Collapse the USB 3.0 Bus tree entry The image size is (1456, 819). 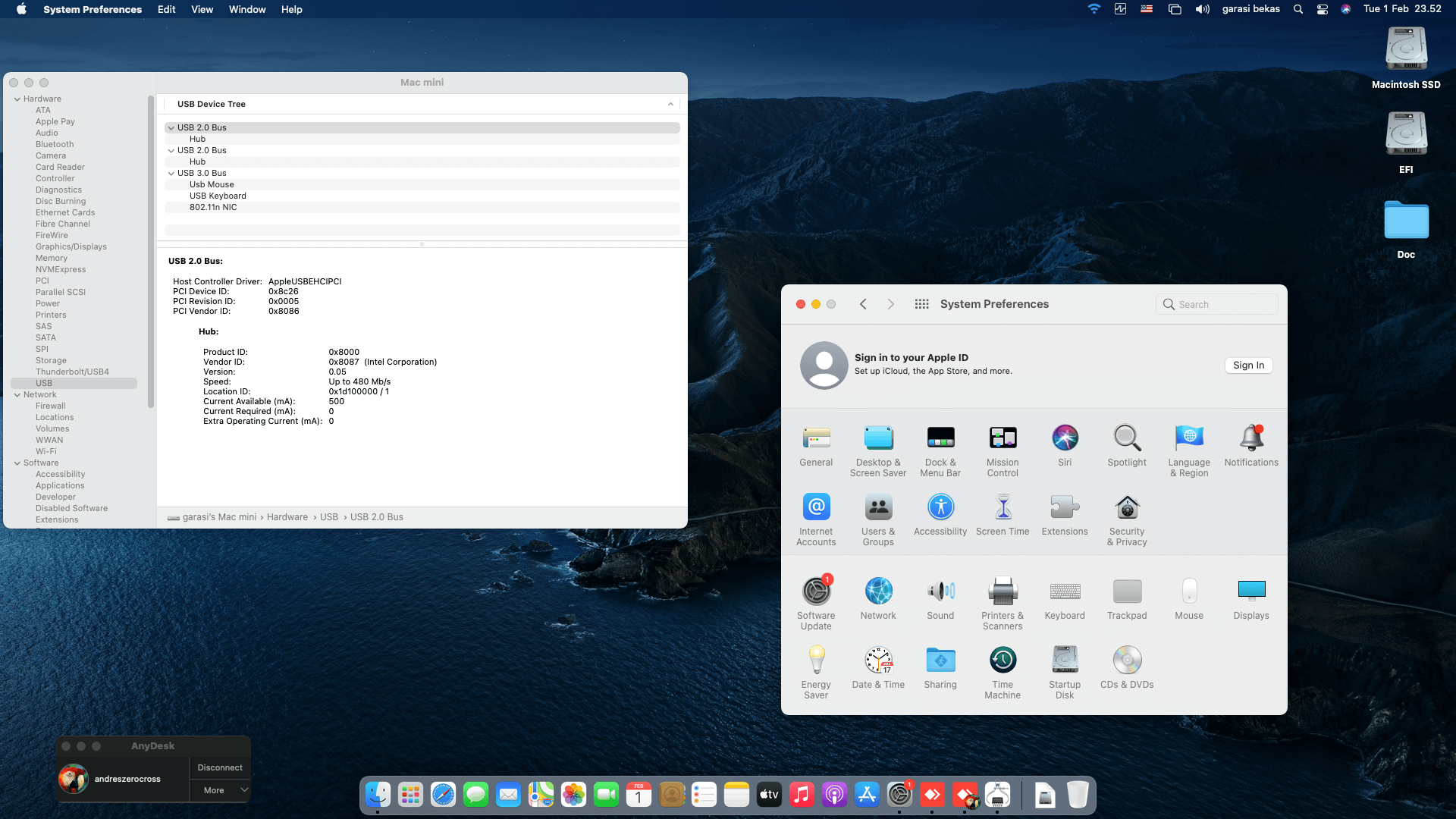pos(171,173)
